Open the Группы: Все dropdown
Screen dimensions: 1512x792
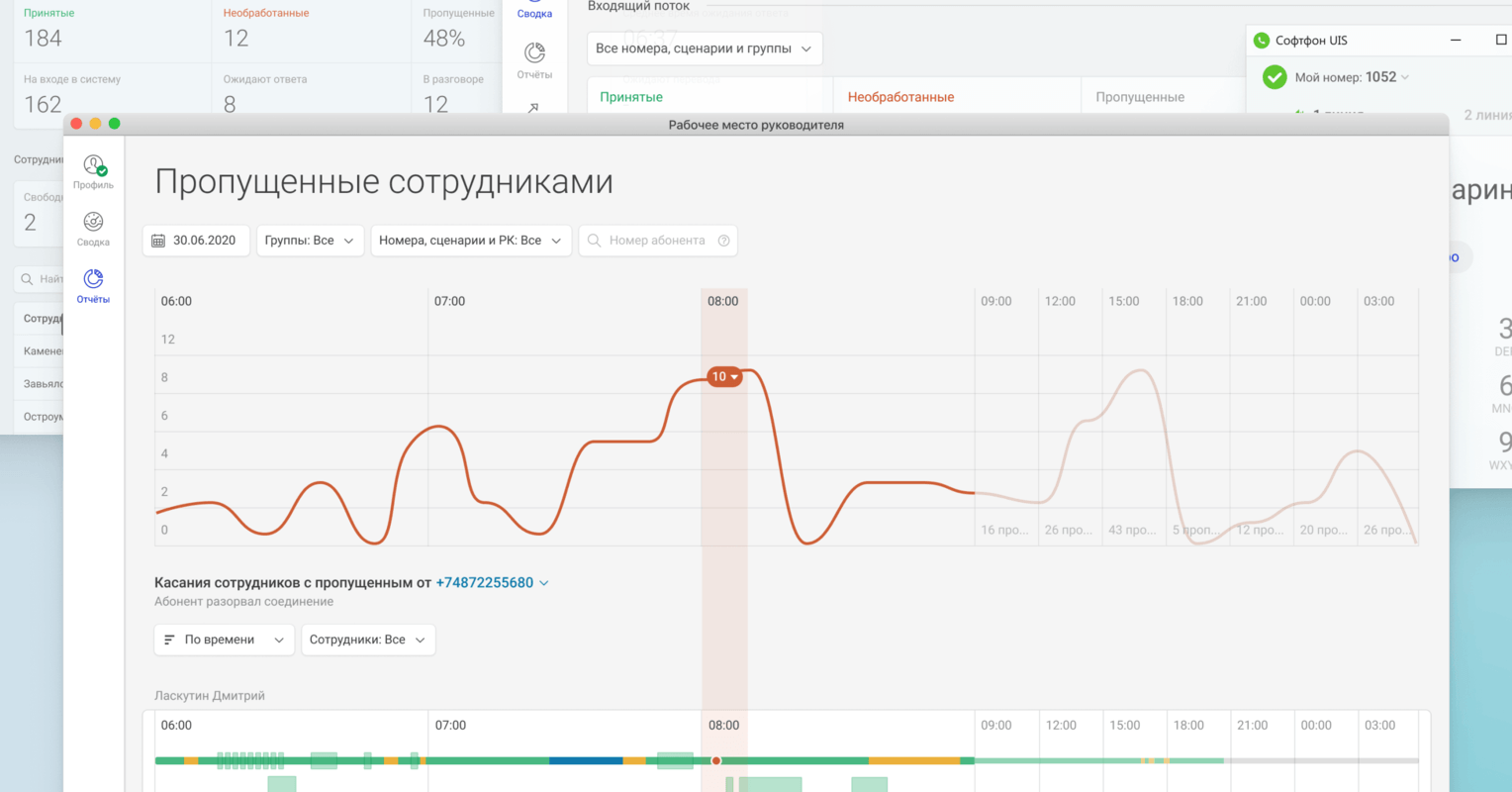pyautogui.click(x=310, y=241)
